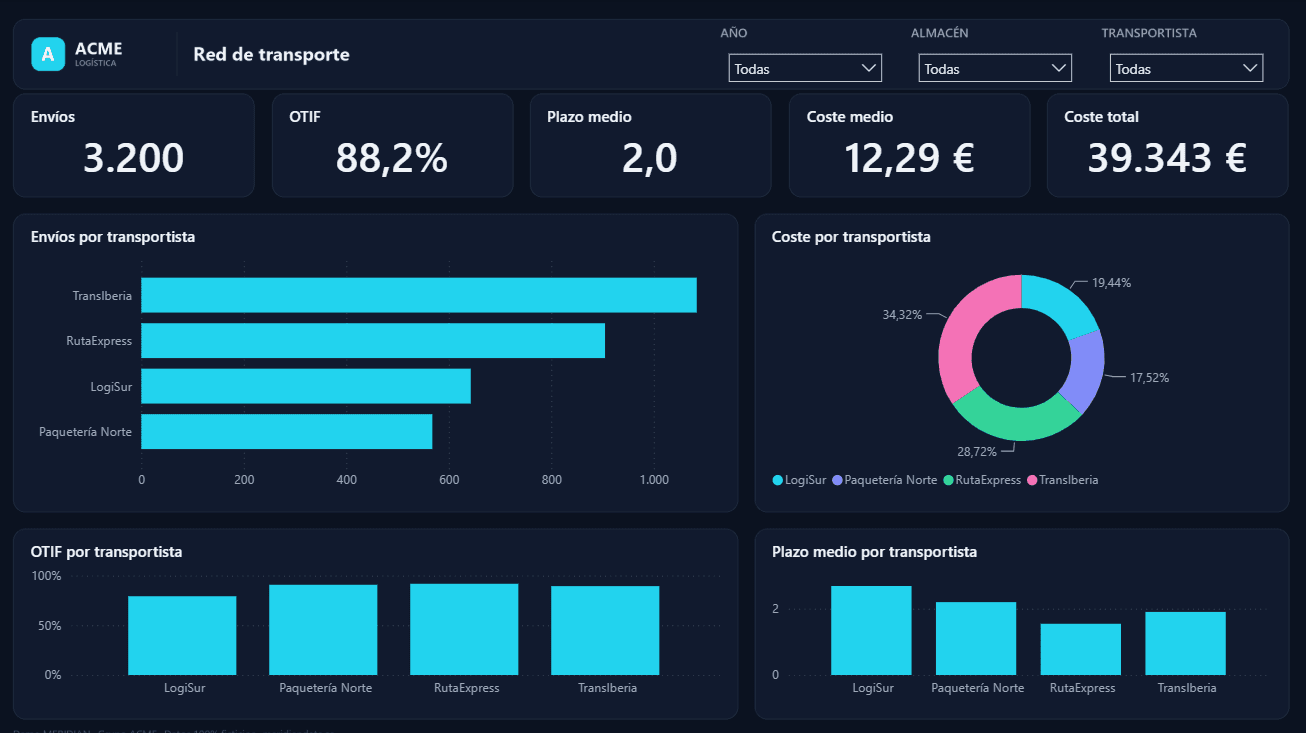Click the RutaExpress bar in OTIF chart
Image resolution: width=1306 pixels, height=733 pixels.
tap(464, 629)
